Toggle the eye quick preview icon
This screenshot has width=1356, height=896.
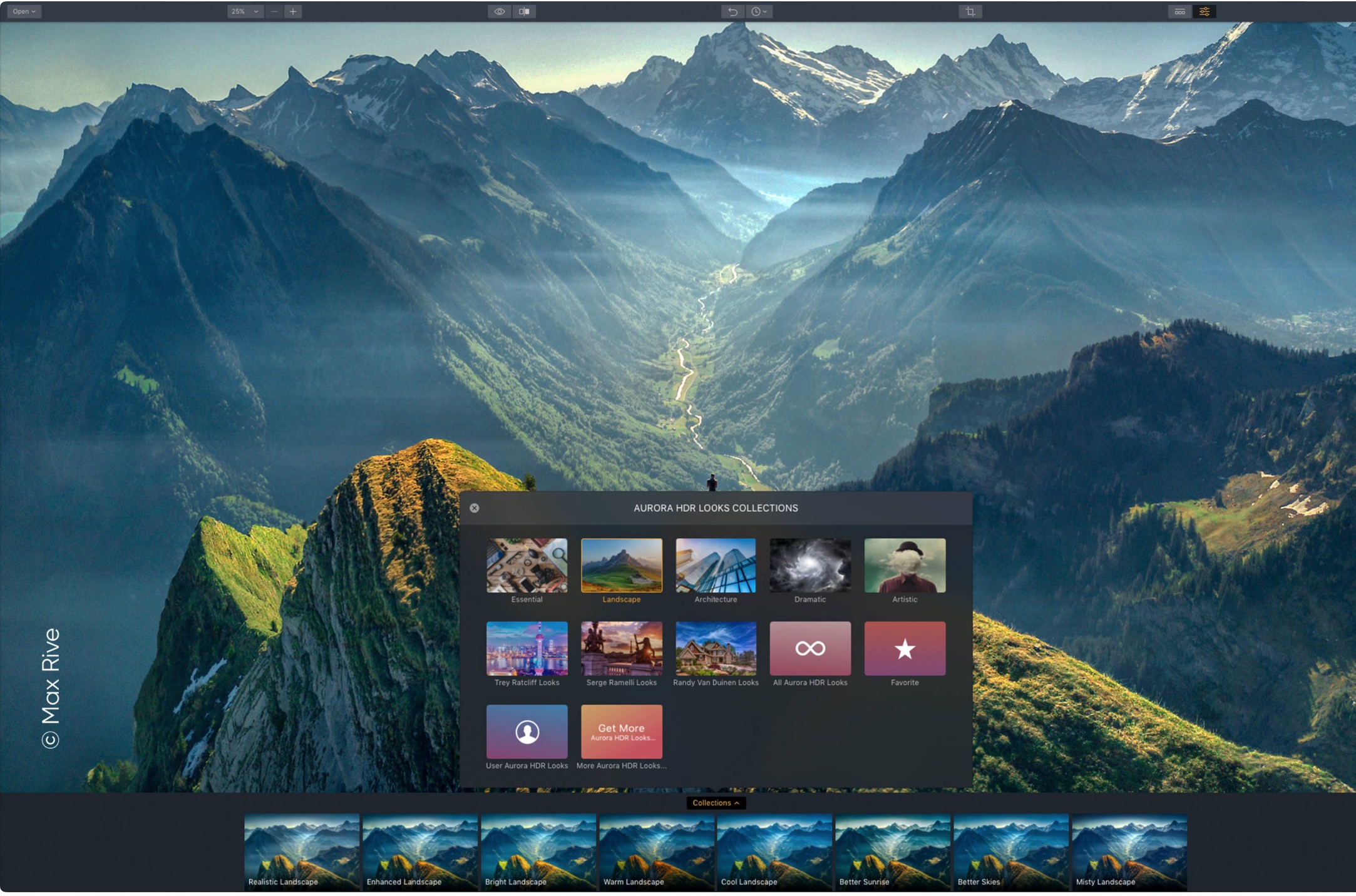[499, 11]
